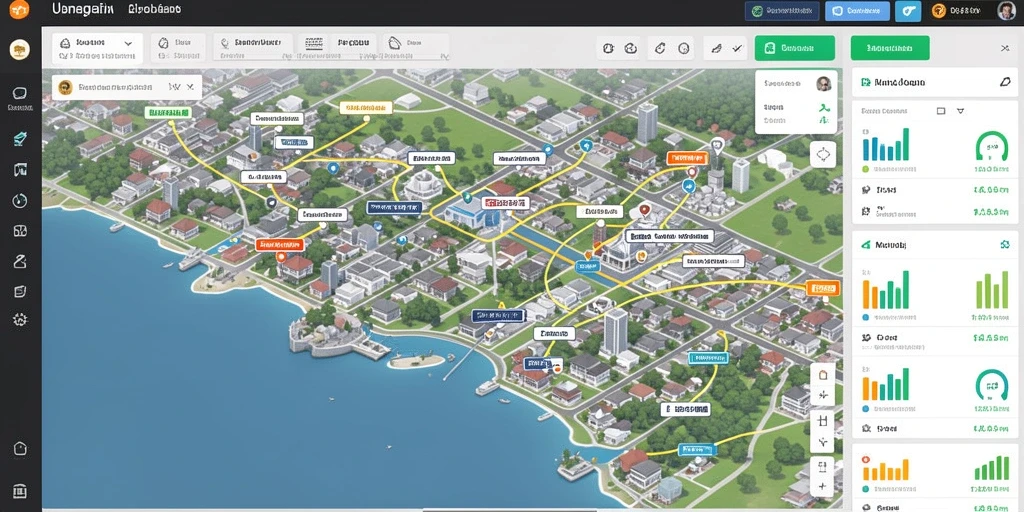Open the settings gear in left sidebar
The width and height of the screenshot is (1024, 512).
pyautogui.click(x=20, y=319)
